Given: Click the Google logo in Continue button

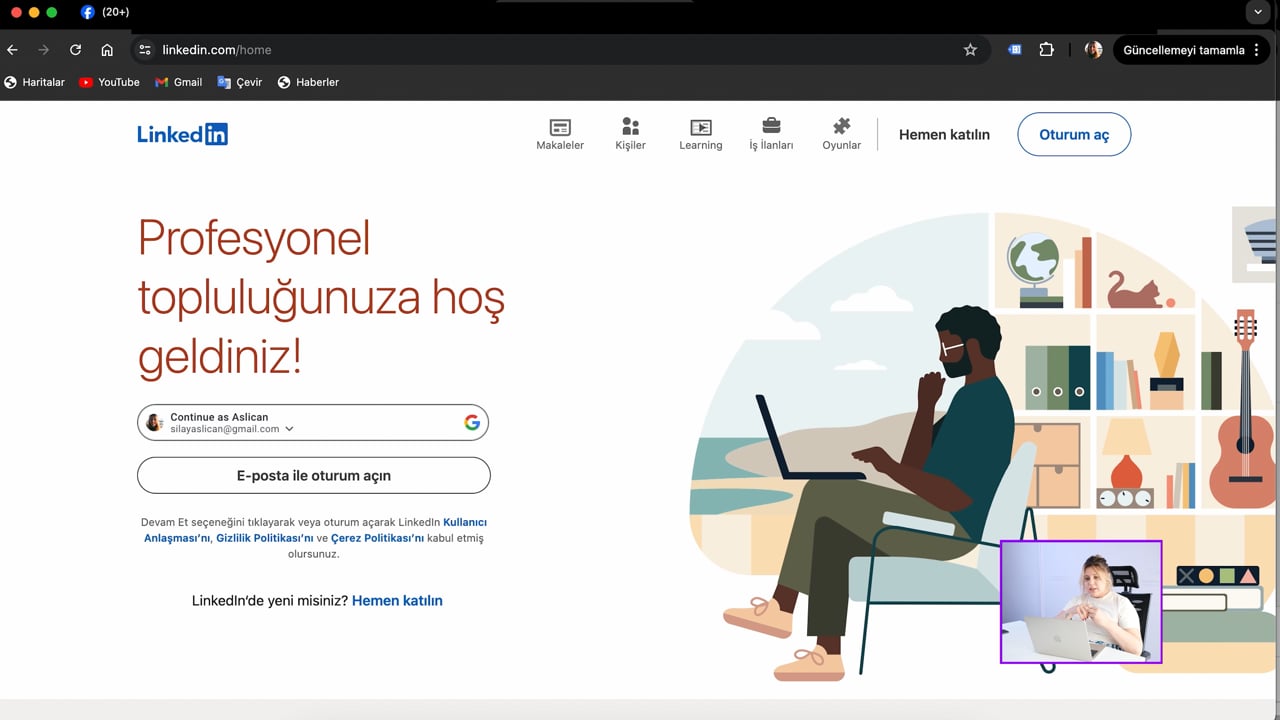Looking at the screenshot, I should tap(472, 422).
